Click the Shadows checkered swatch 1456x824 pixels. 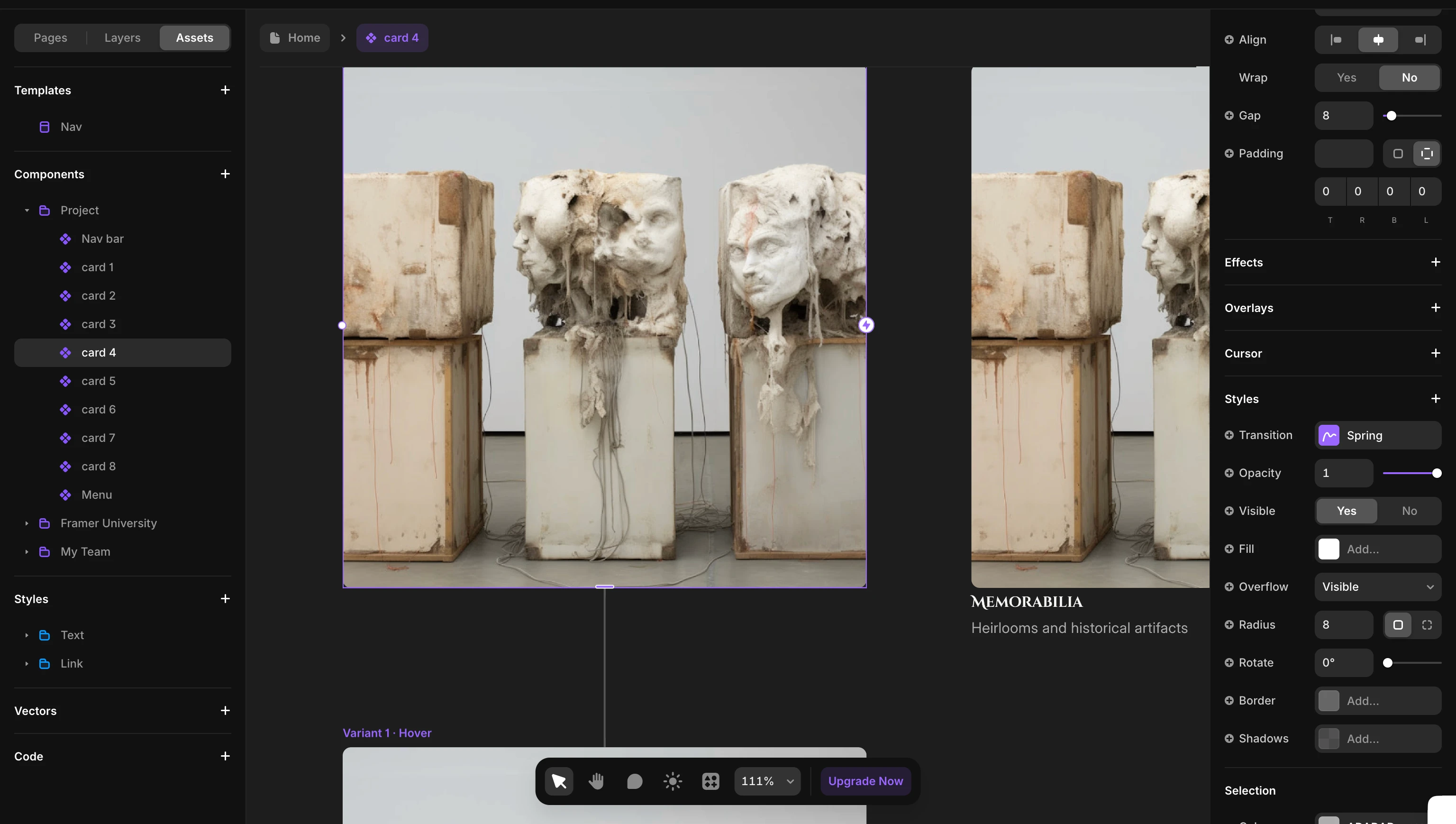[x=1329, y=739]
